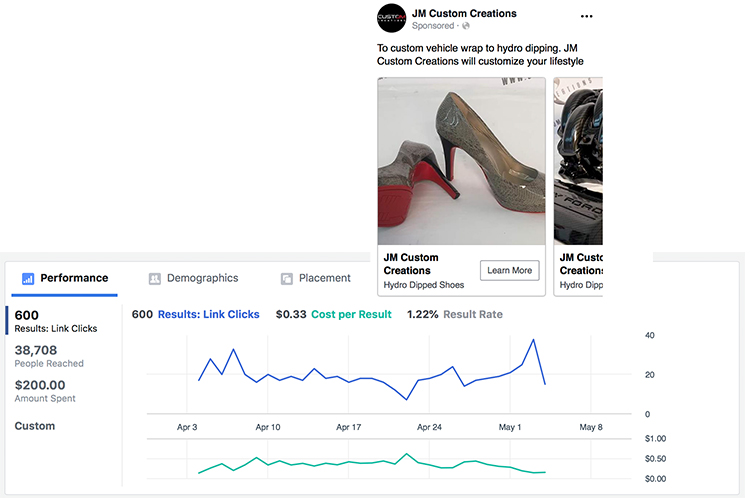The width and height of the screenshot is (750, 500).
Task: Click the Demographics people icon
Action: 154,278
